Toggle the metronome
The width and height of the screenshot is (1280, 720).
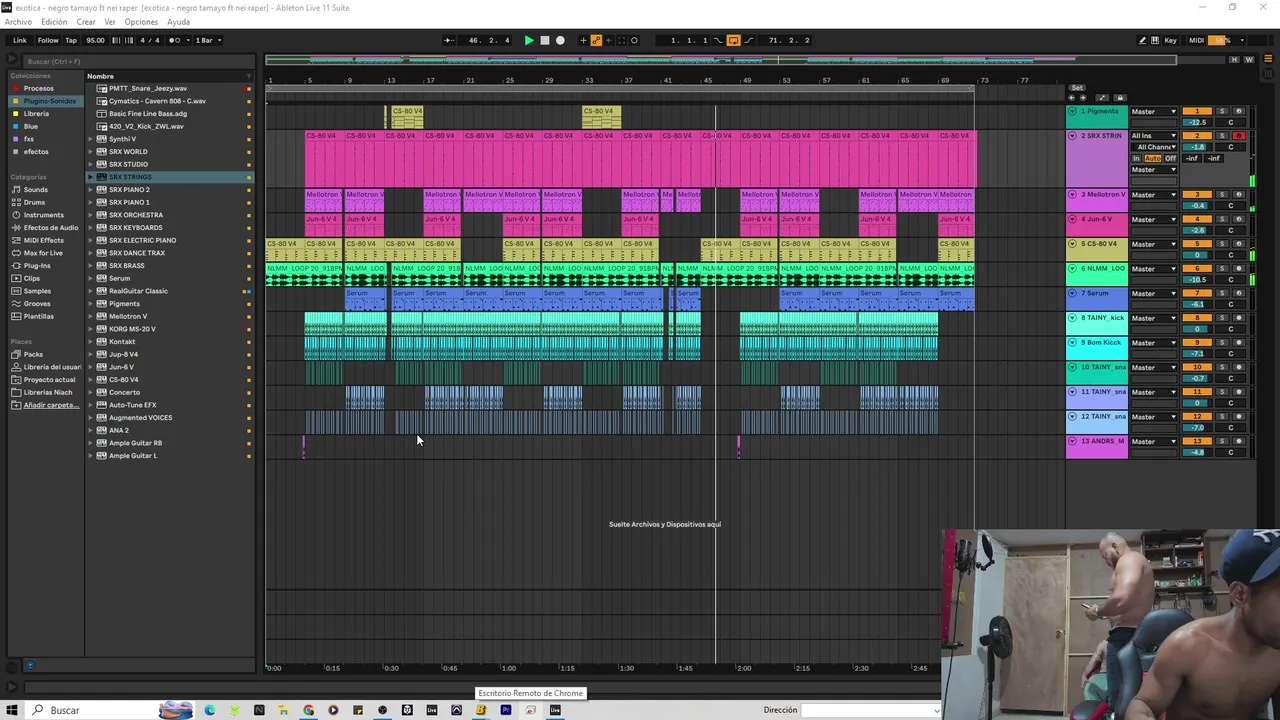(174, 40)
